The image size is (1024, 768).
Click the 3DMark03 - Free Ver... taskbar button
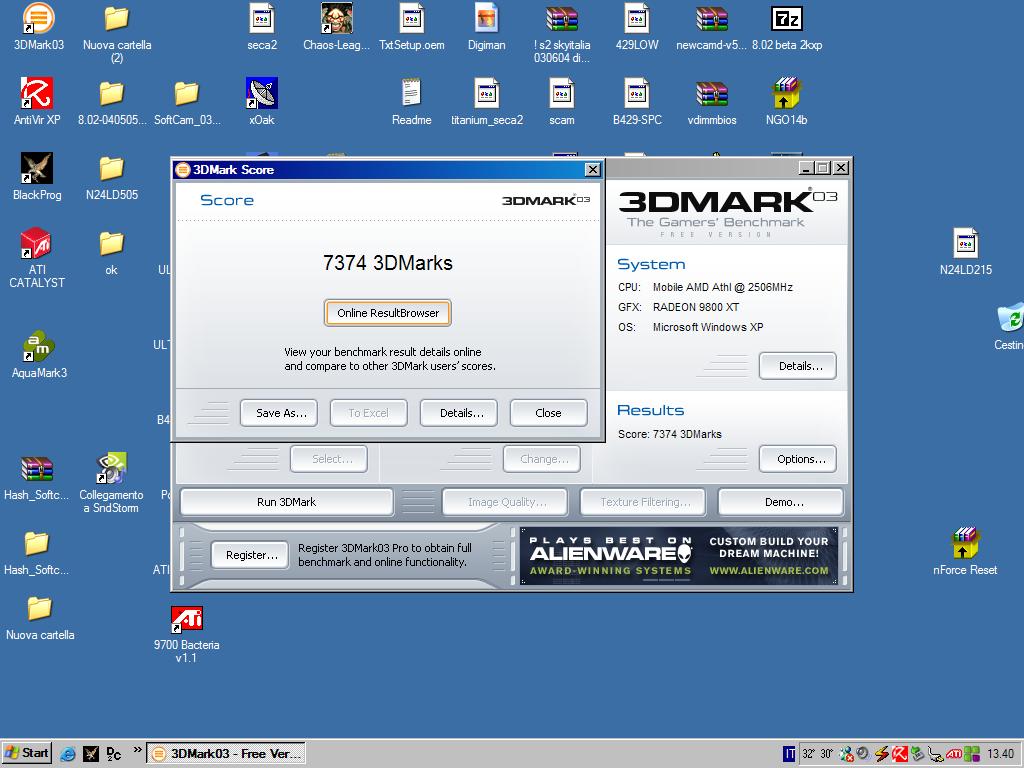pyautogui.click(x=226, y=754)
